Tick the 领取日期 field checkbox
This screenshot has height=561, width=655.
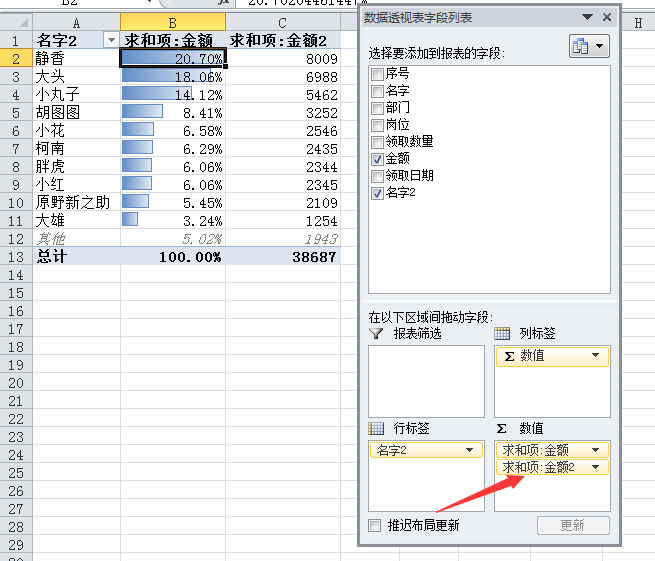coord(377,176)
